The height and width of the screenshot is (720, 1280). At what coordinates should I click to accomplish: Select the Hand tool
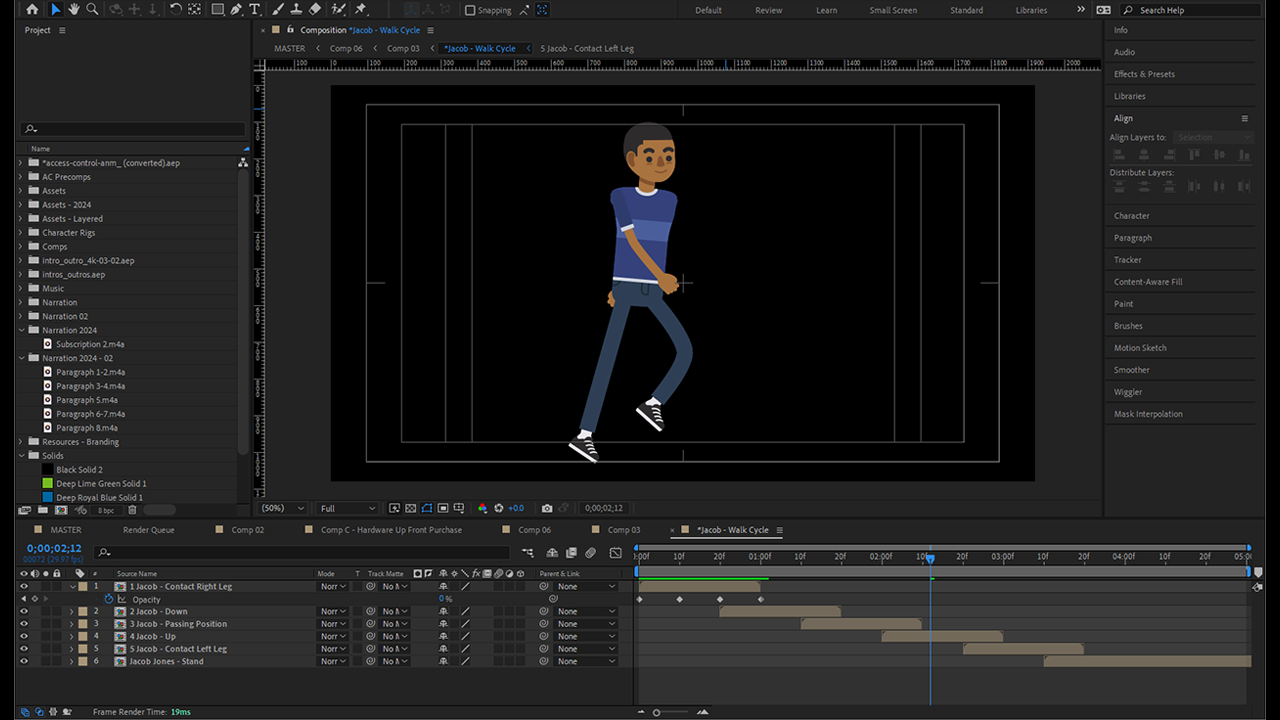(74, 9)
